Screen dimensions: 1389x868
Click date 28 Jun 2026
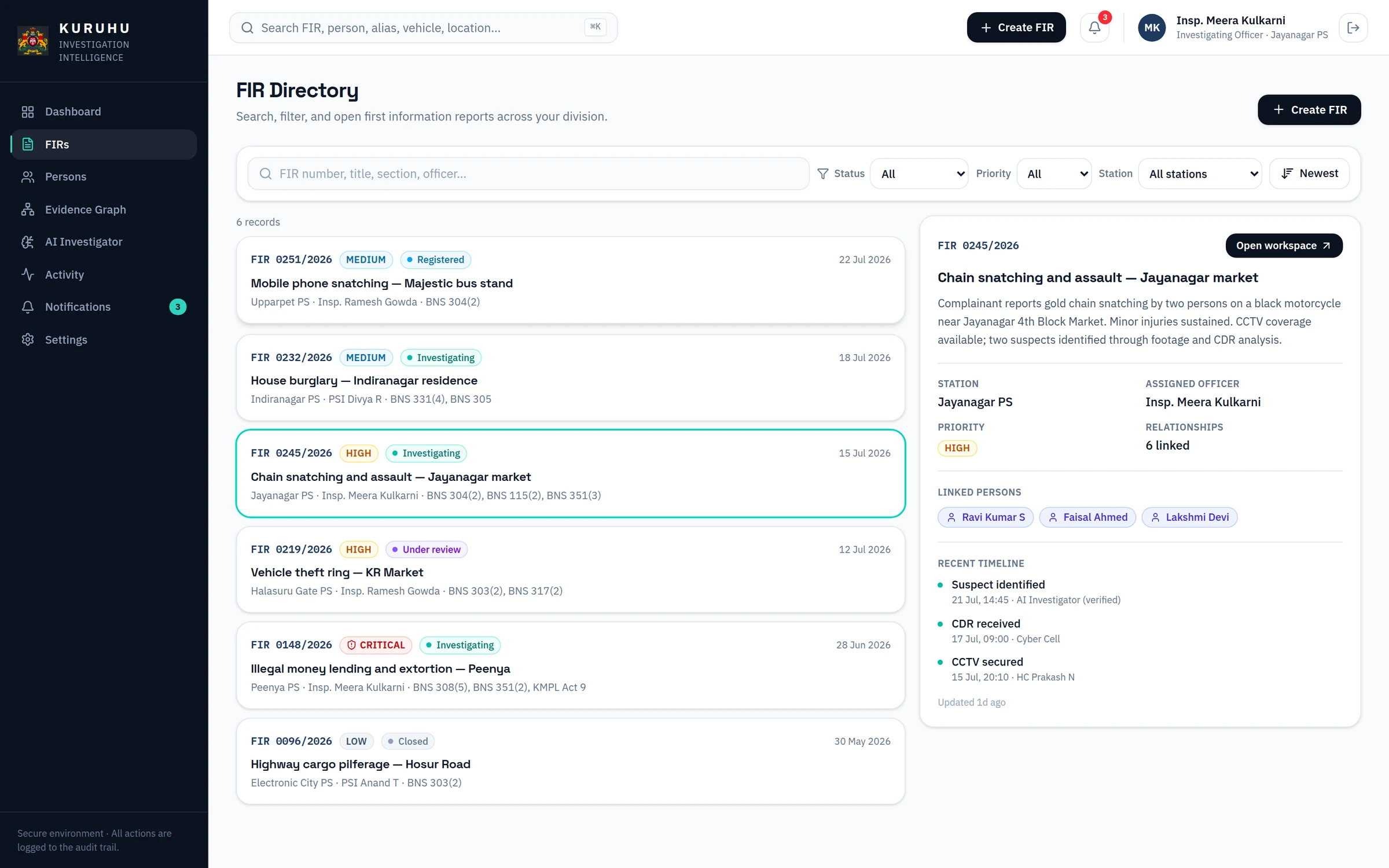coord(863,645)
